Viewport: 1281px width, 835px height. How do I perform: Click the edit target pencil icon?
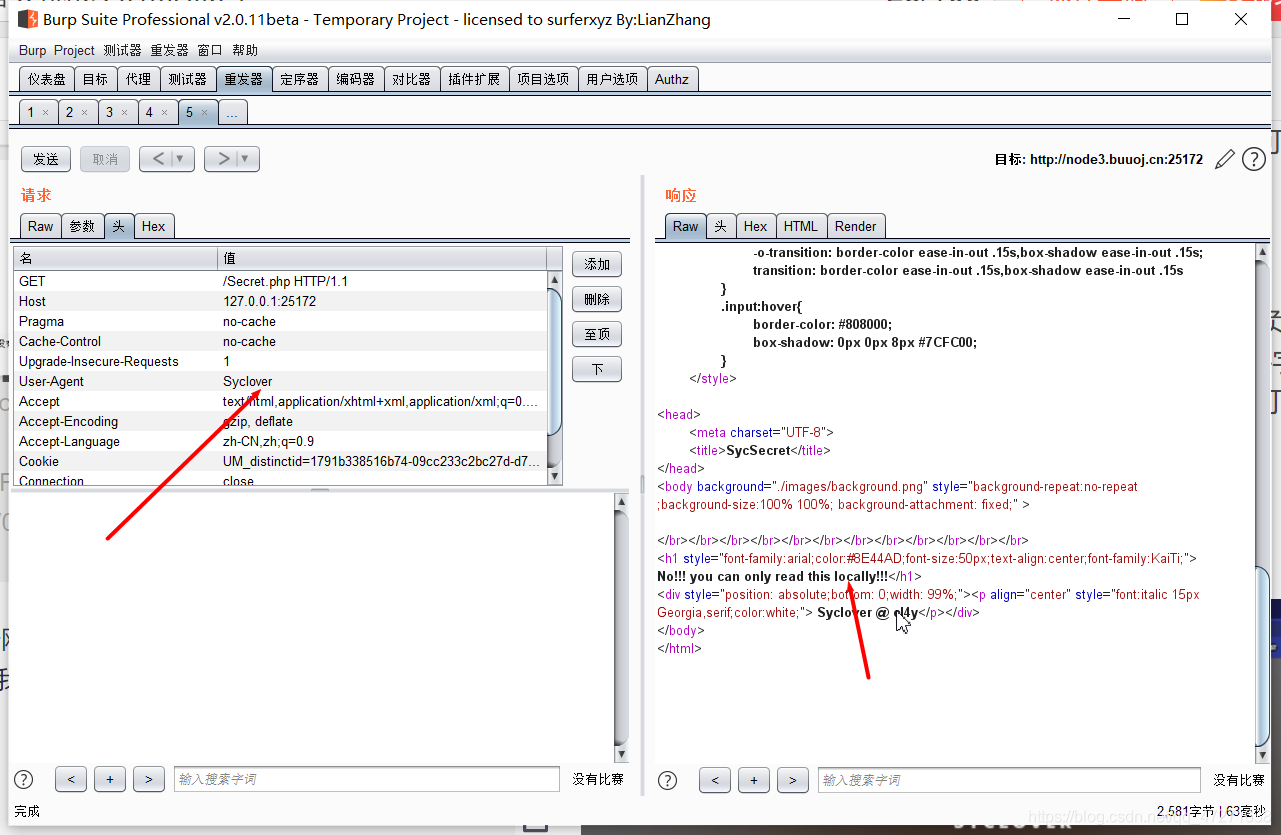pos(1224,159)
